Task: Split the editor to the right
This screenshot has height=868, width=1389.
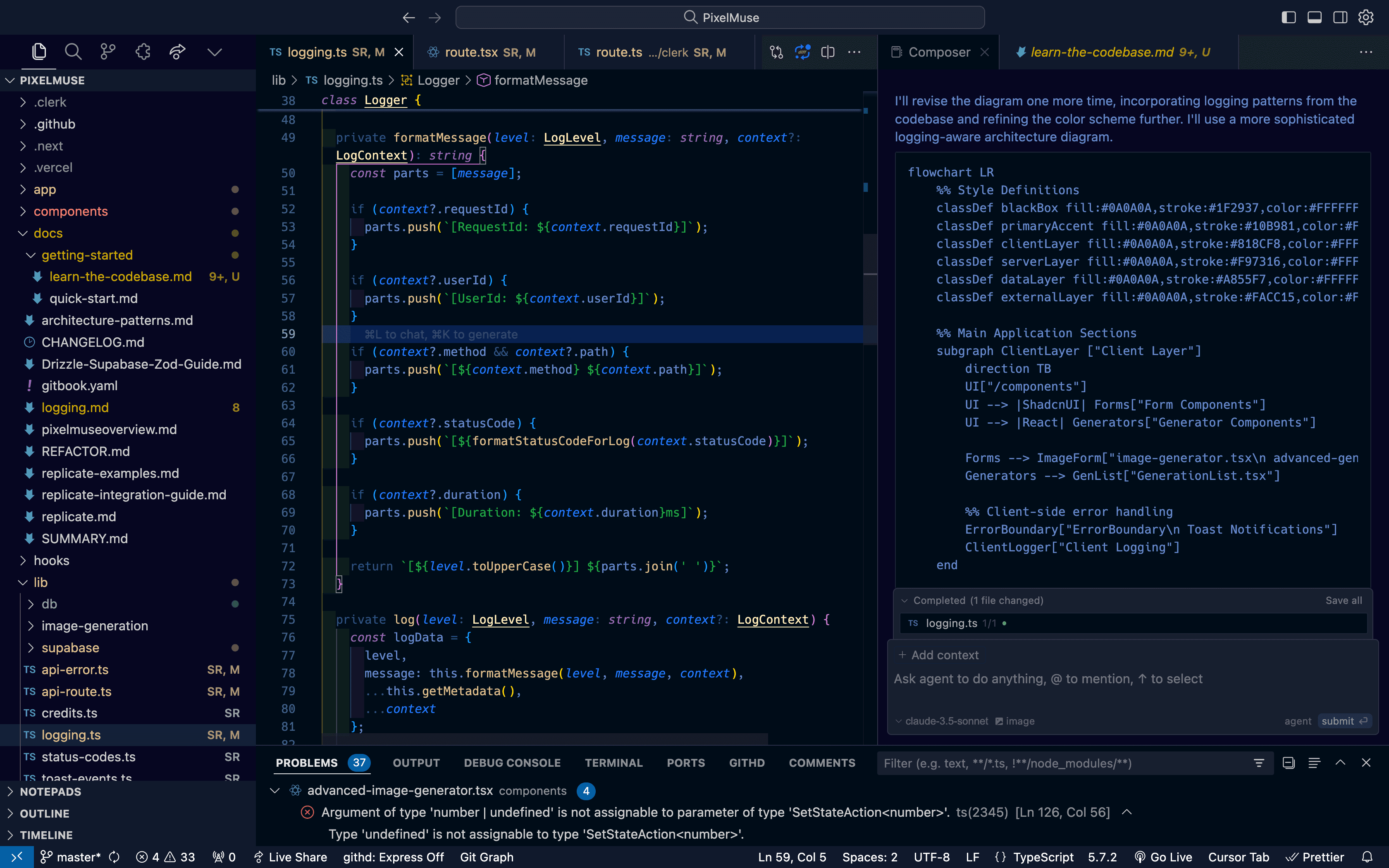Action: (828, 52)
